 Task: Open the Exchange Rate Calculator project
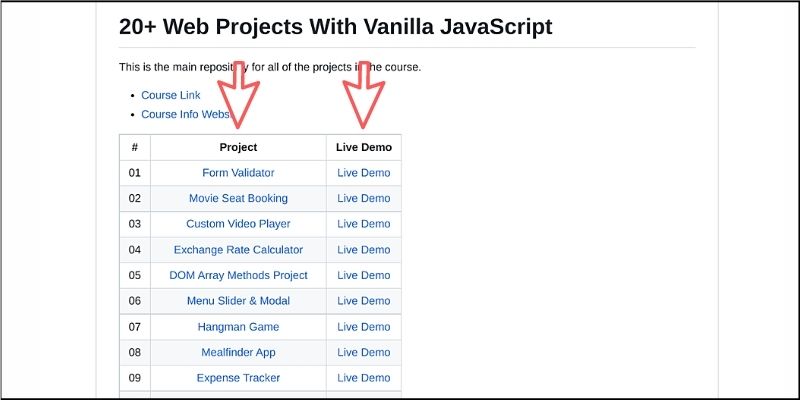(x=238, y=250)
